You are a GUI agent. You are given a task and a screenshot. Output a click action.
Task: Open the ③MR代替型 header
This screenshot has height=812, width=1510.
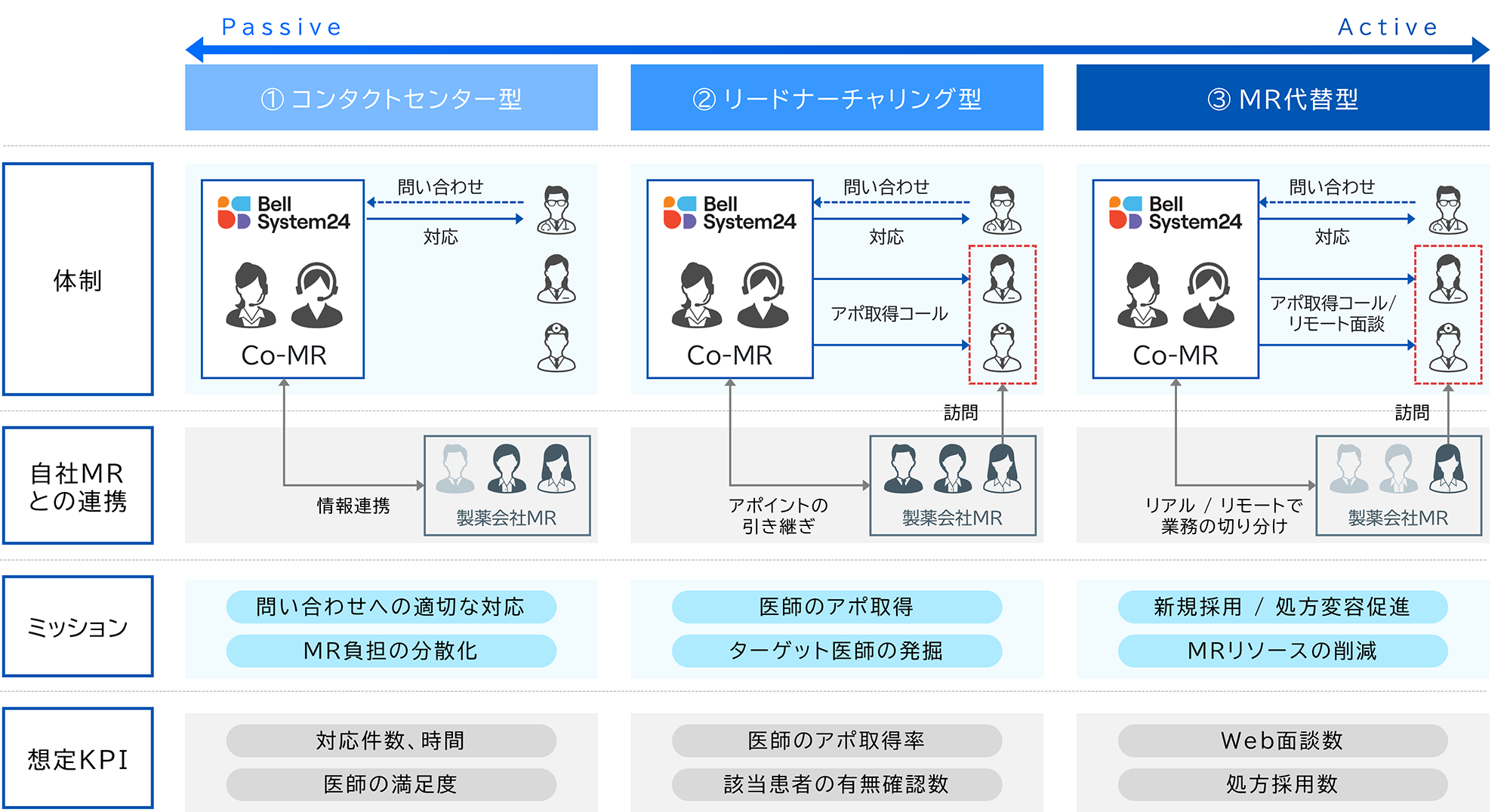(1282, 98)
